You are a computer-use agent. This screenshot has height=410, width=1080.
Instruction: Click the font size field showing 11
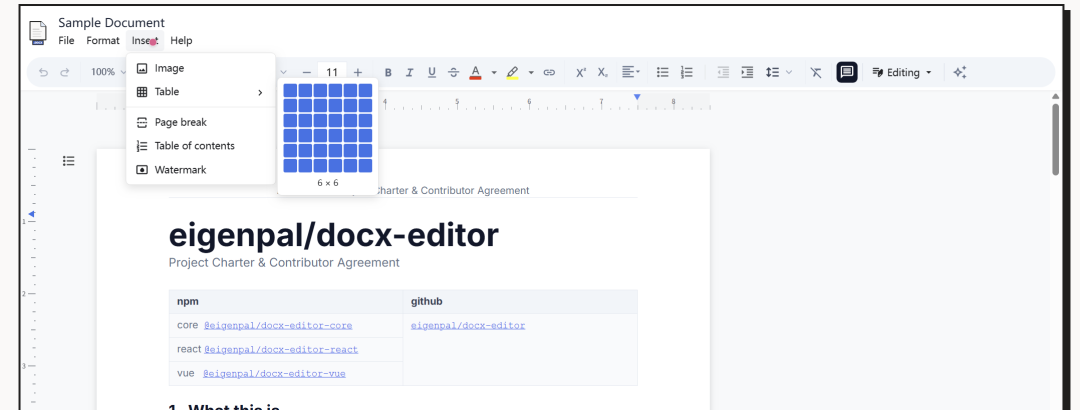[x=332, y=72]
